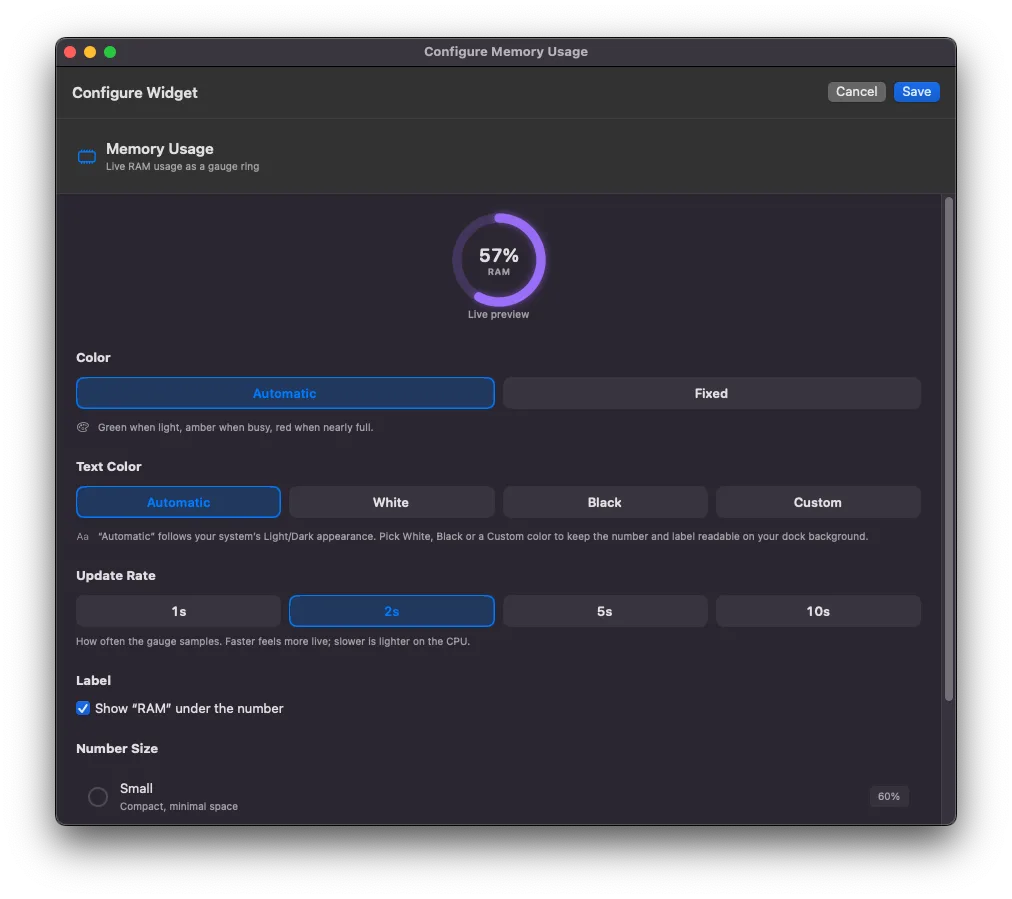The image size is (1012, 899).
Task: Zoom the window with green button
Action: tap(110, 52)
